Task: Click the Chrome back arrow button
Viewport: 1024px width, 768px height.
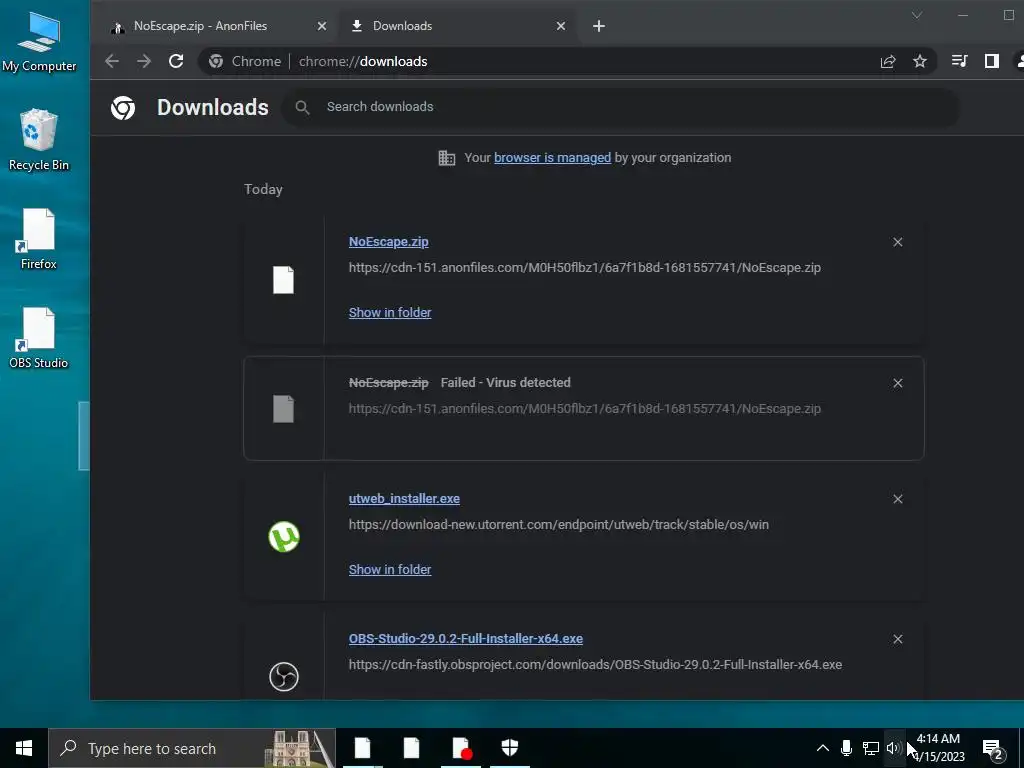Action: pyautogui.click(x=112, y=61)
